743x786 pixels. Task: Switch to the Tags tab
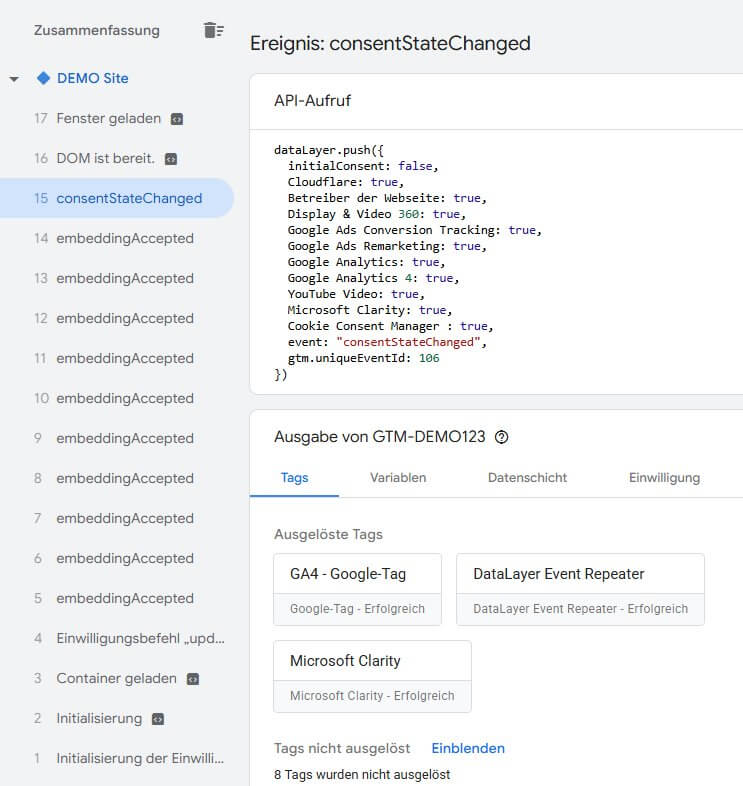pos(294,478)
